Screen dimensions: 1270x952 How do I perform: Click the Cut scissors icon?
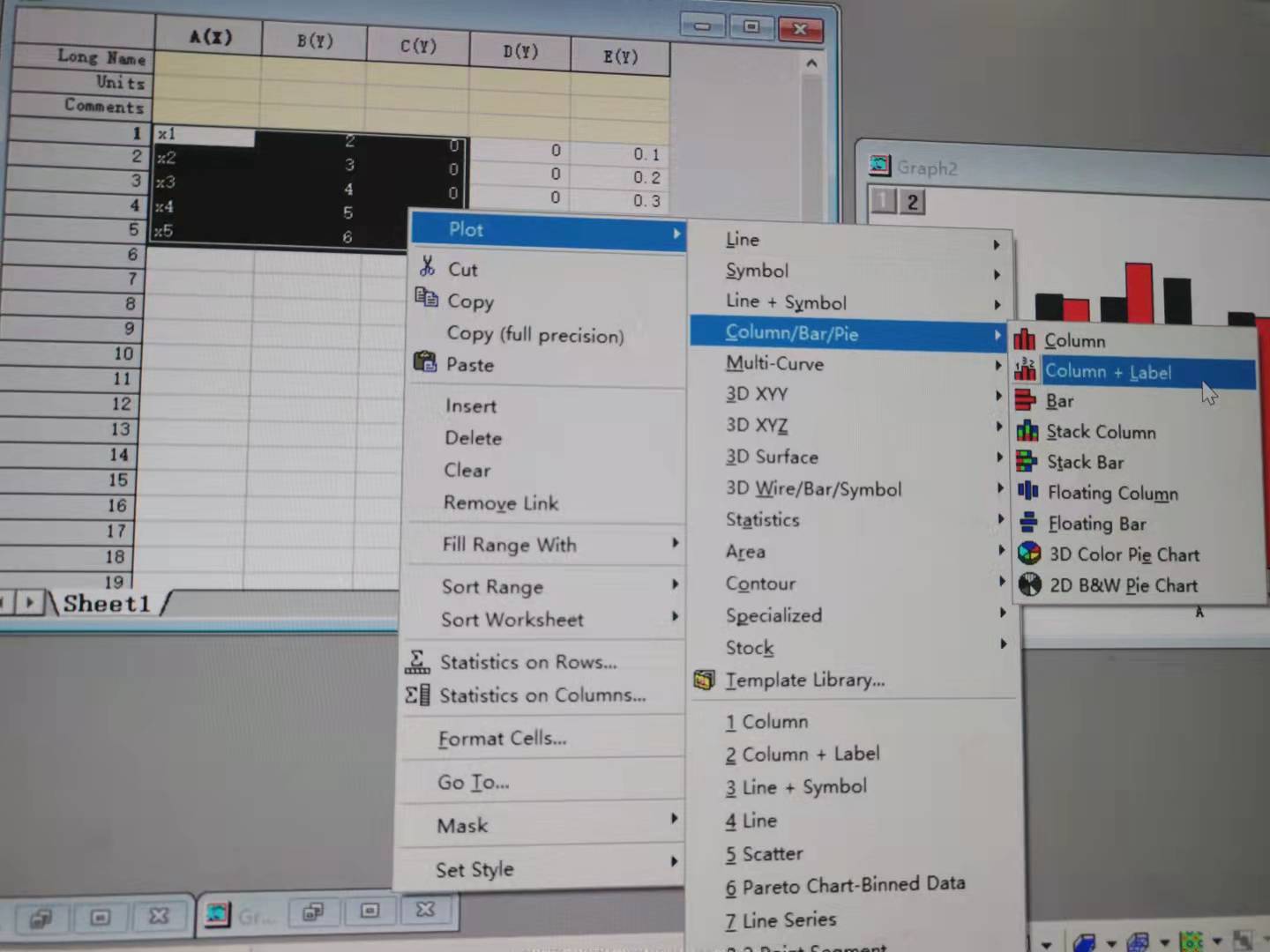pos(427,267)
